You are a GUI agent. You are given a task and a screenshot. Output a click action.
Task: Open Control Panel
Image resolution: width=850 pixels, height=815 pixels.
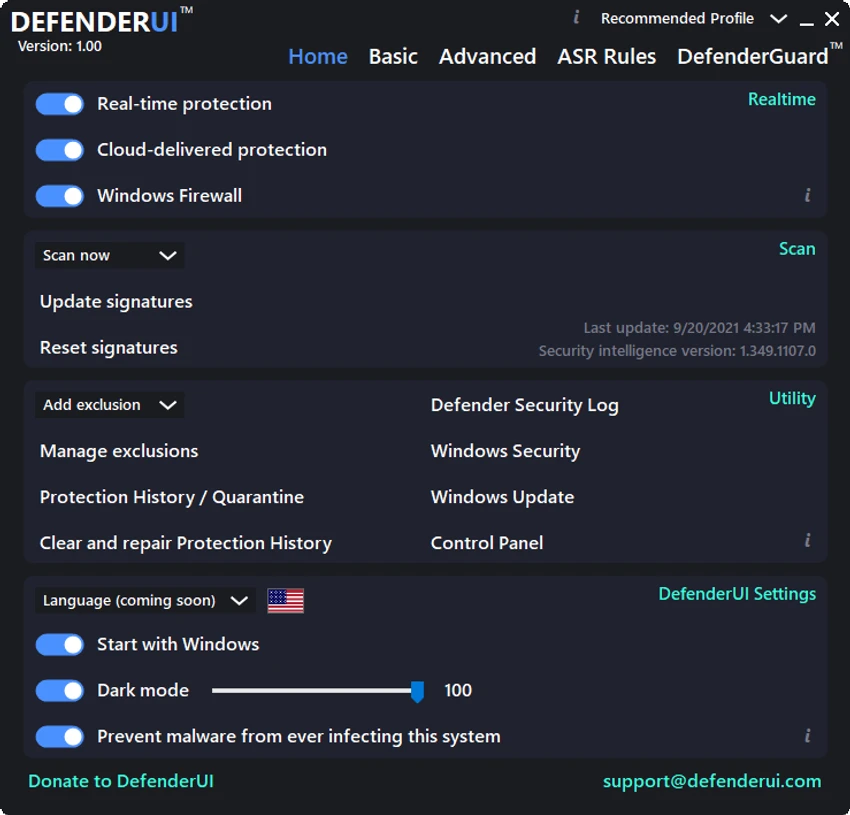pyautogui.click(x=487, y=543)
